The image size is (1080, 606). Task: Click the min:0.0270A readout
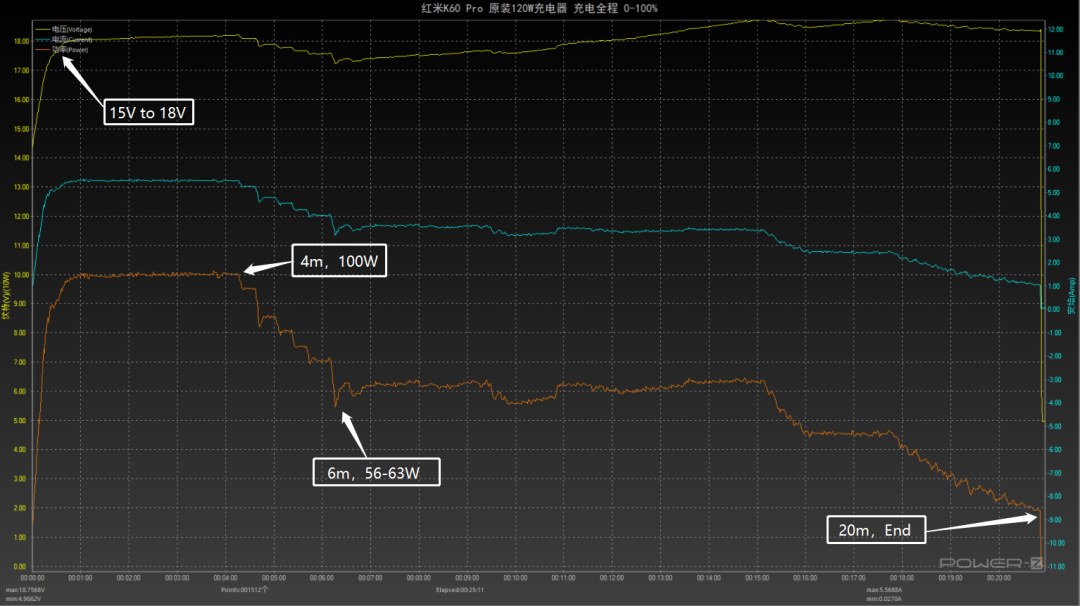[884, 599]
